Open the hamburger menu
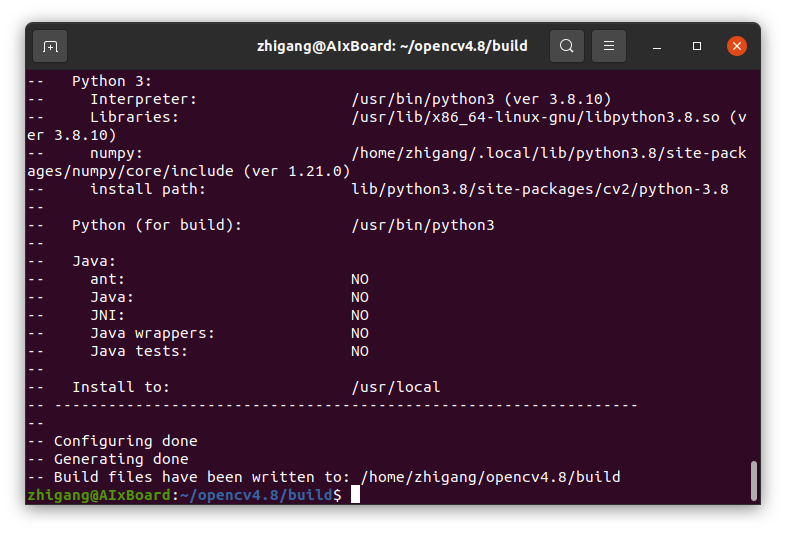 coord(609,46)
